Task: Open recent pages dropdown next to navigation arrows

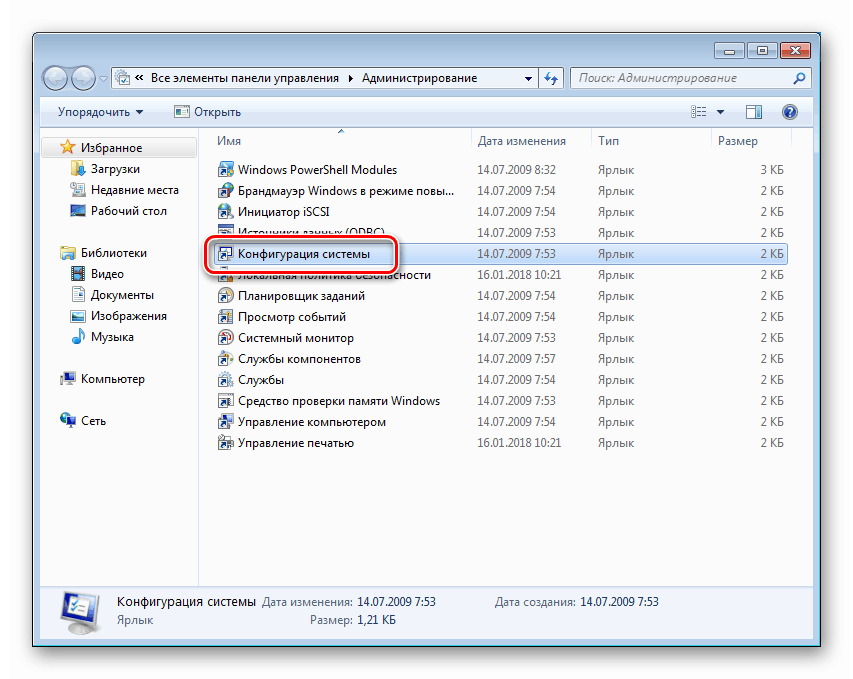Action: (103, 79)
